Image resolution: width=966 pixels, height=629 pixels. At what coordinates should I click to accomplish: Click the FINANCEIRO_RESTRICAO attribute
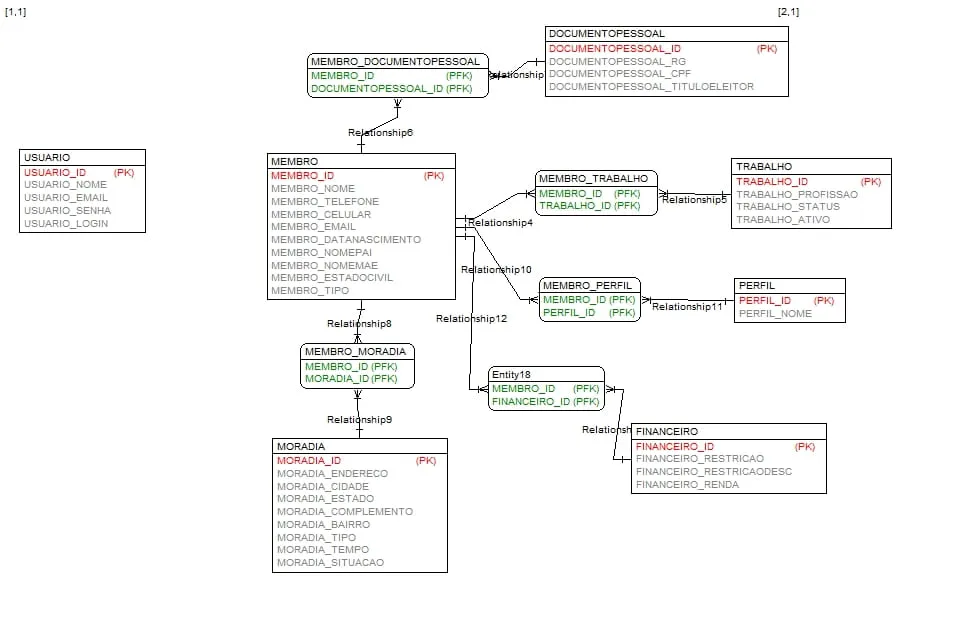(x=699, y=459)
